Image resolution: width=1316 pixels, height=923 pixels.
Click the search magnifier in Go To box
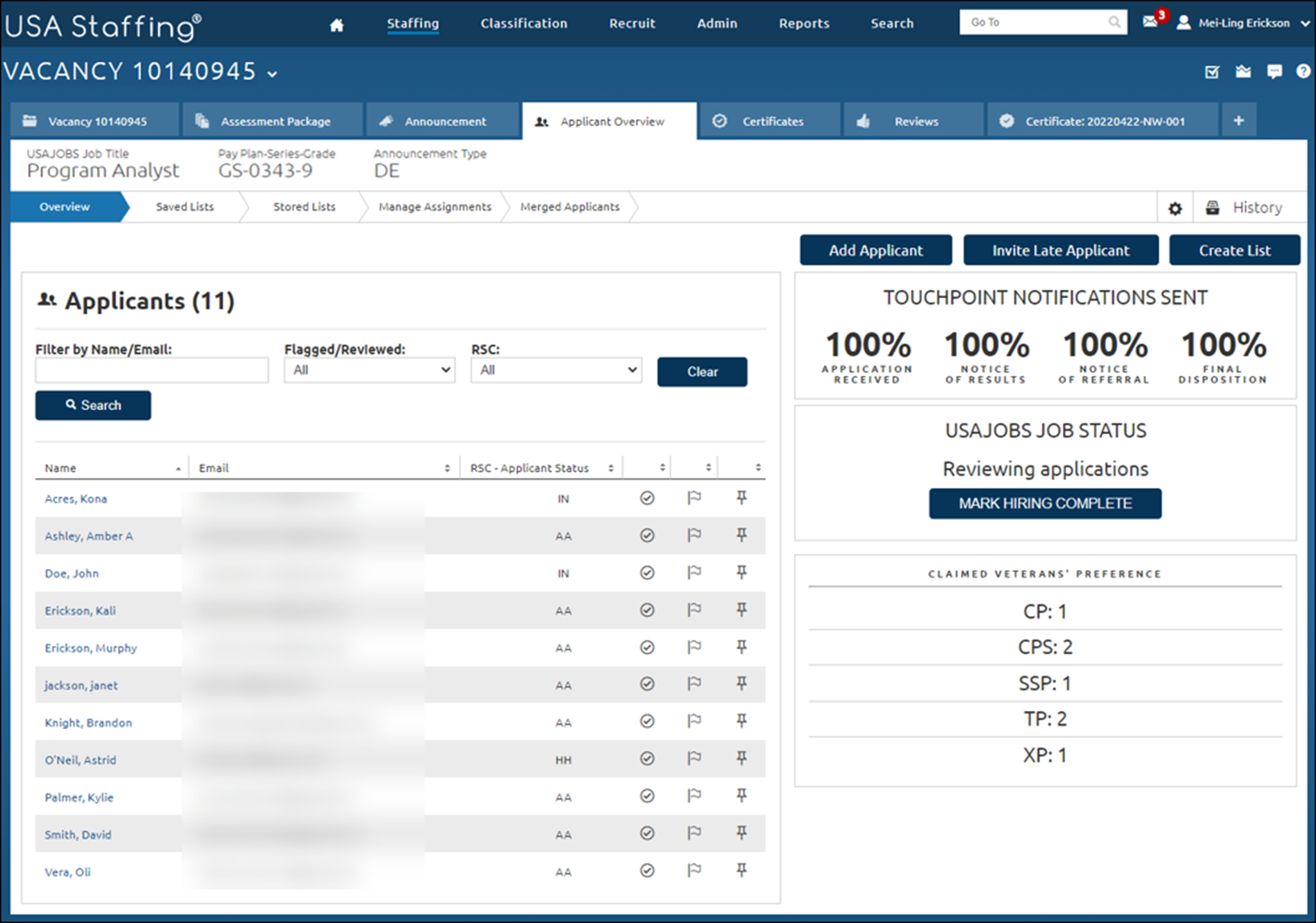coord(1114,22)
